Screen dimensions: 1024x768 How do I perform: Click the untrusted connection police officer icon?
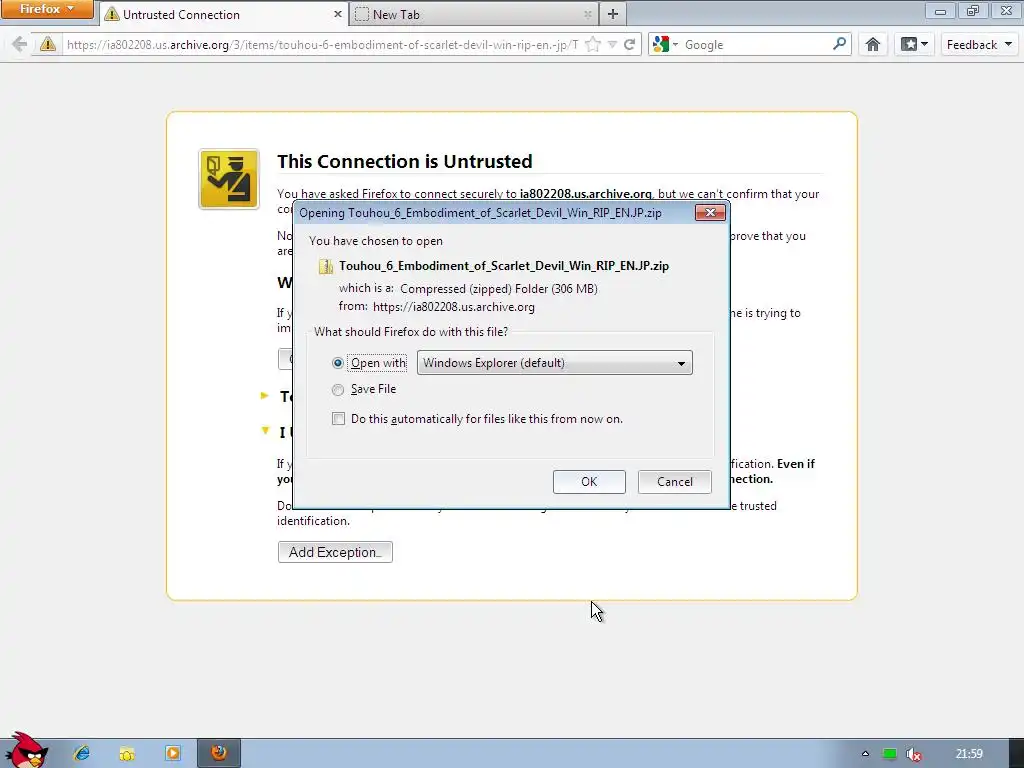point(229,179)
